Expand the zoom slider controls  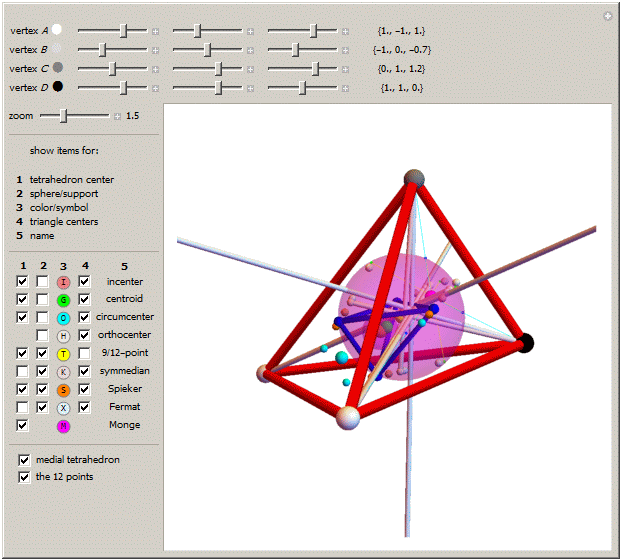[x=117, y=116]
